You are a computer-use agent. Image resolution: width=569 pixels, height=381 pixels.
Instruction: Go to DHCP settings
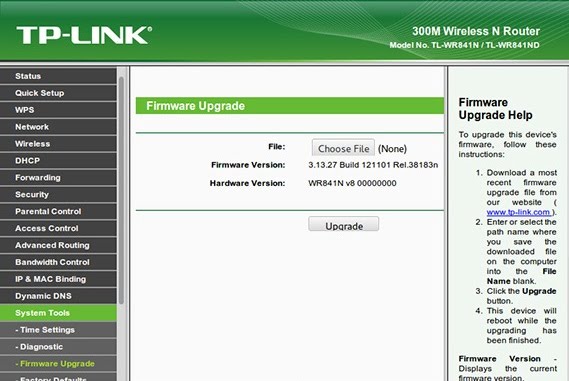pyautogui.click(x=58, y=161)
